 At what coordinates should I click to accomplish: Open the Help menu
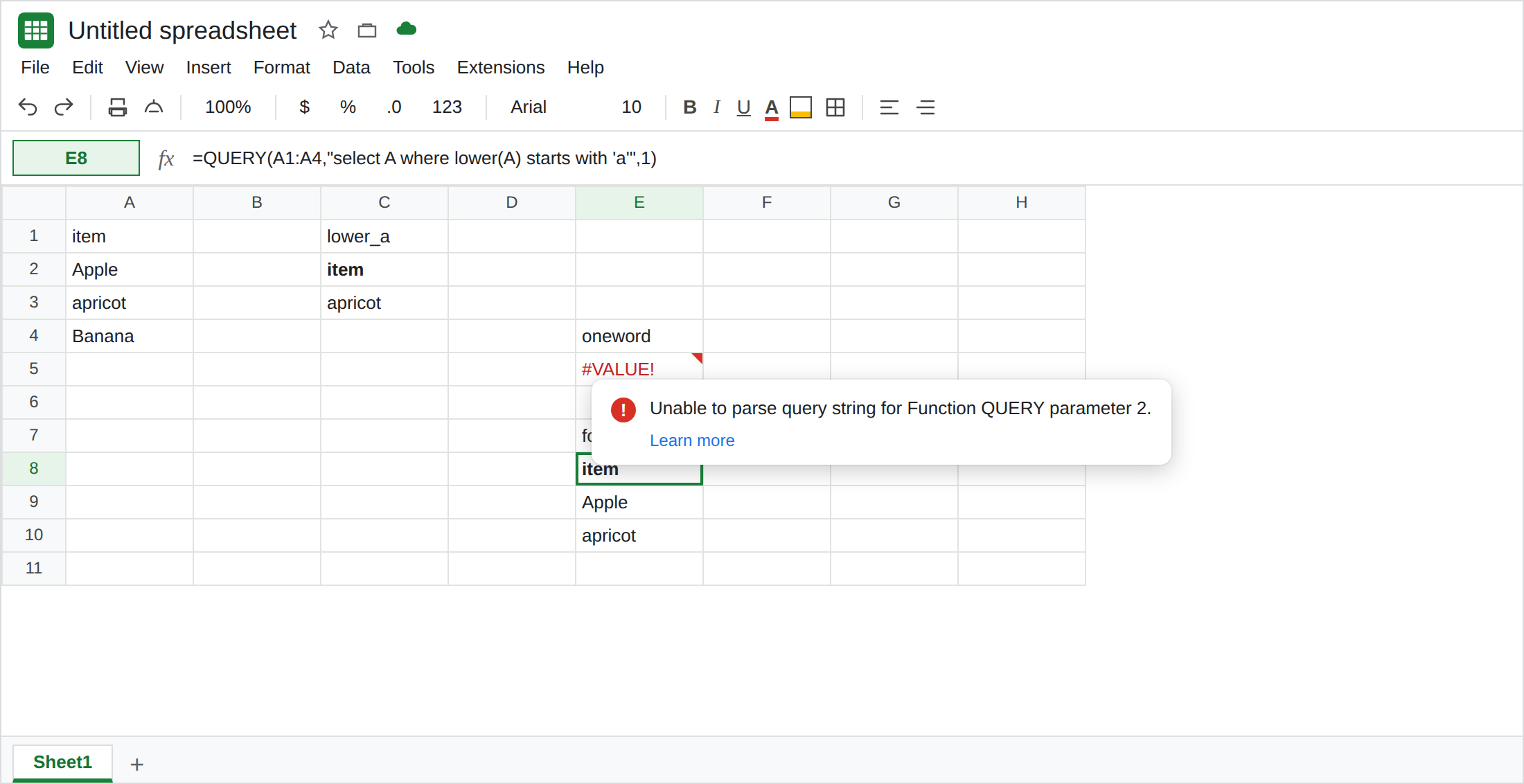(x=585, y=67)
